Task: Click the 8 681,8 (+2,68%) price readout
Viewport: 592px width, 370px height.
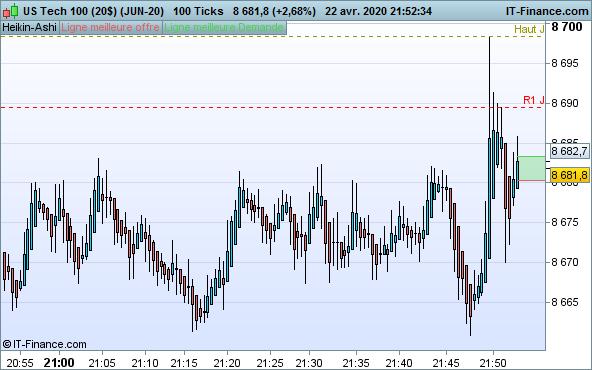Action: (x=274, y=11)
